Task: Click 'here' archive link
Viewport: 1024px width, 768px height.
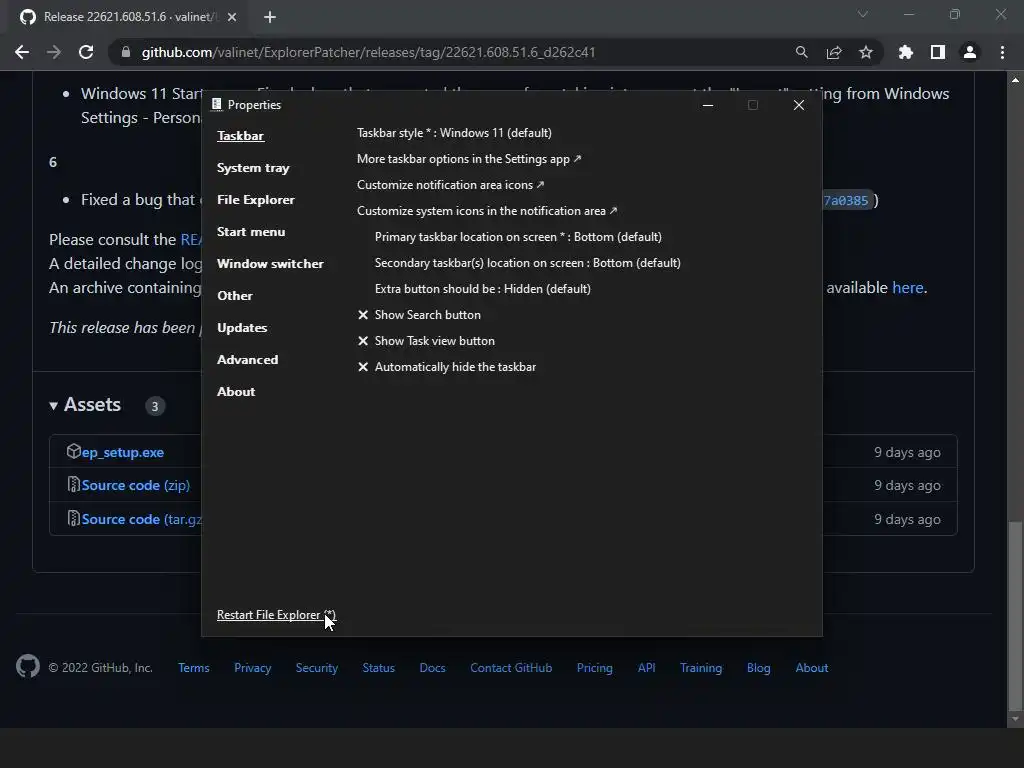Action: click(x=908, y=287)
